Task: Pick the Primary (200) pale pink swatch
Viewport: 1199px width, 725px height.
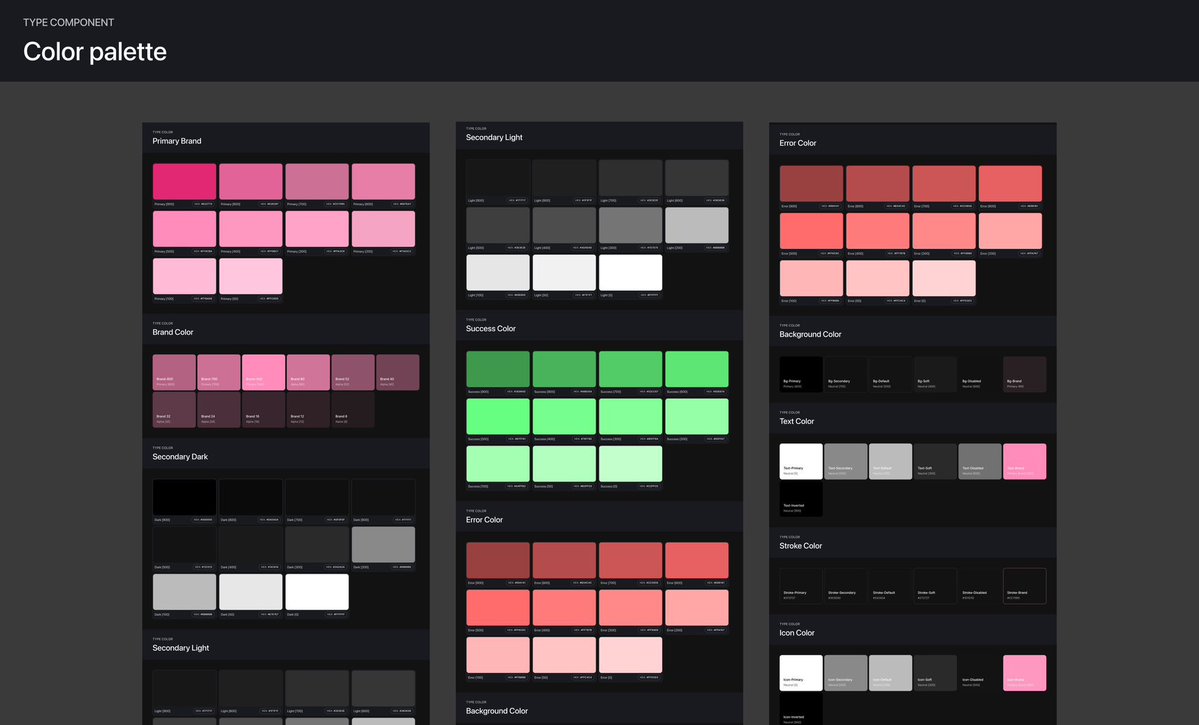Action: pyautogui.click(x=383, y=229)
